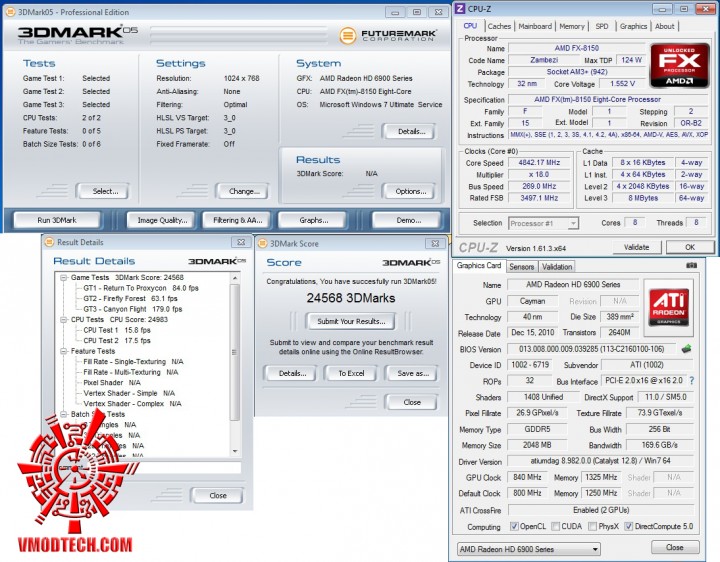Launch the Demo button
The image size is (720, 562).
click(409, 220)
